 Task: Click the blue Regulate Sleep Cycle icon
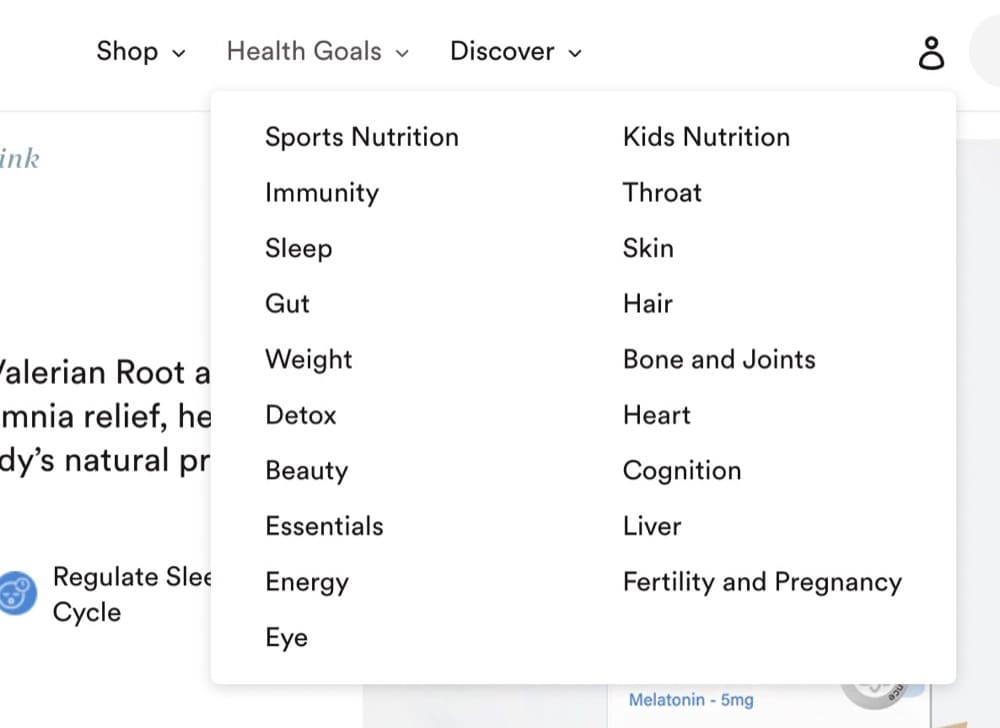[17, 593]
